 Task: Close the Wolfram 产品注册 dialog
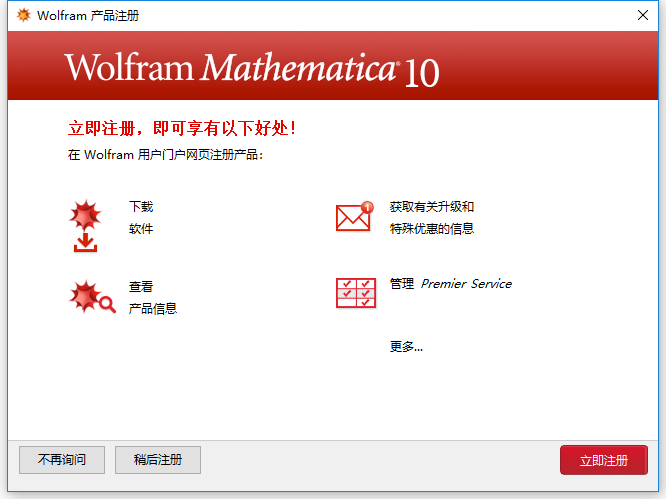(x=643, y=15)
